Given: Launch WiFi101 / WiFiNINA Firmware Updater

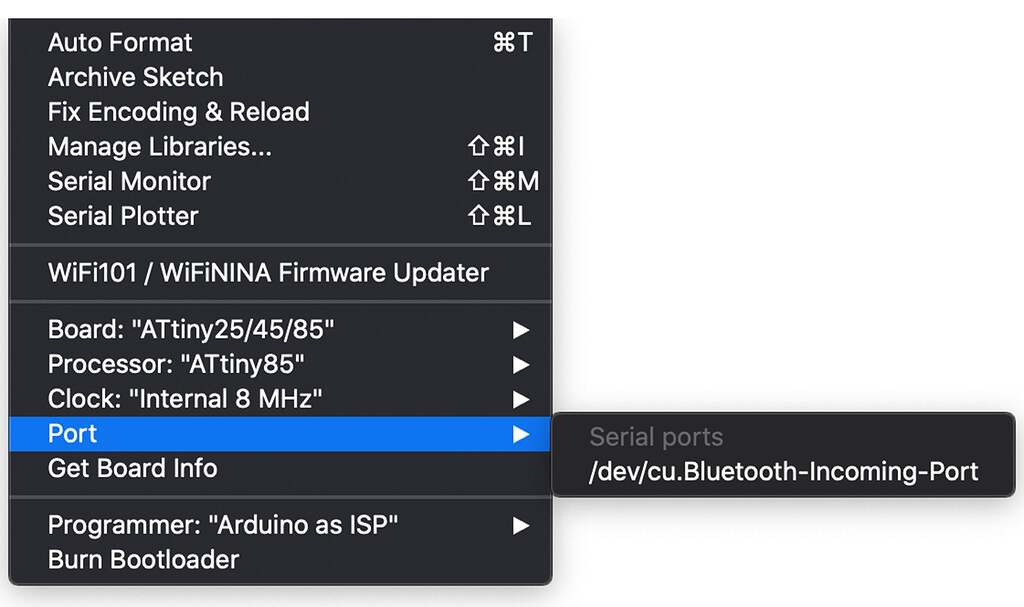Looking at the screenshot, I should pos(281,272).
